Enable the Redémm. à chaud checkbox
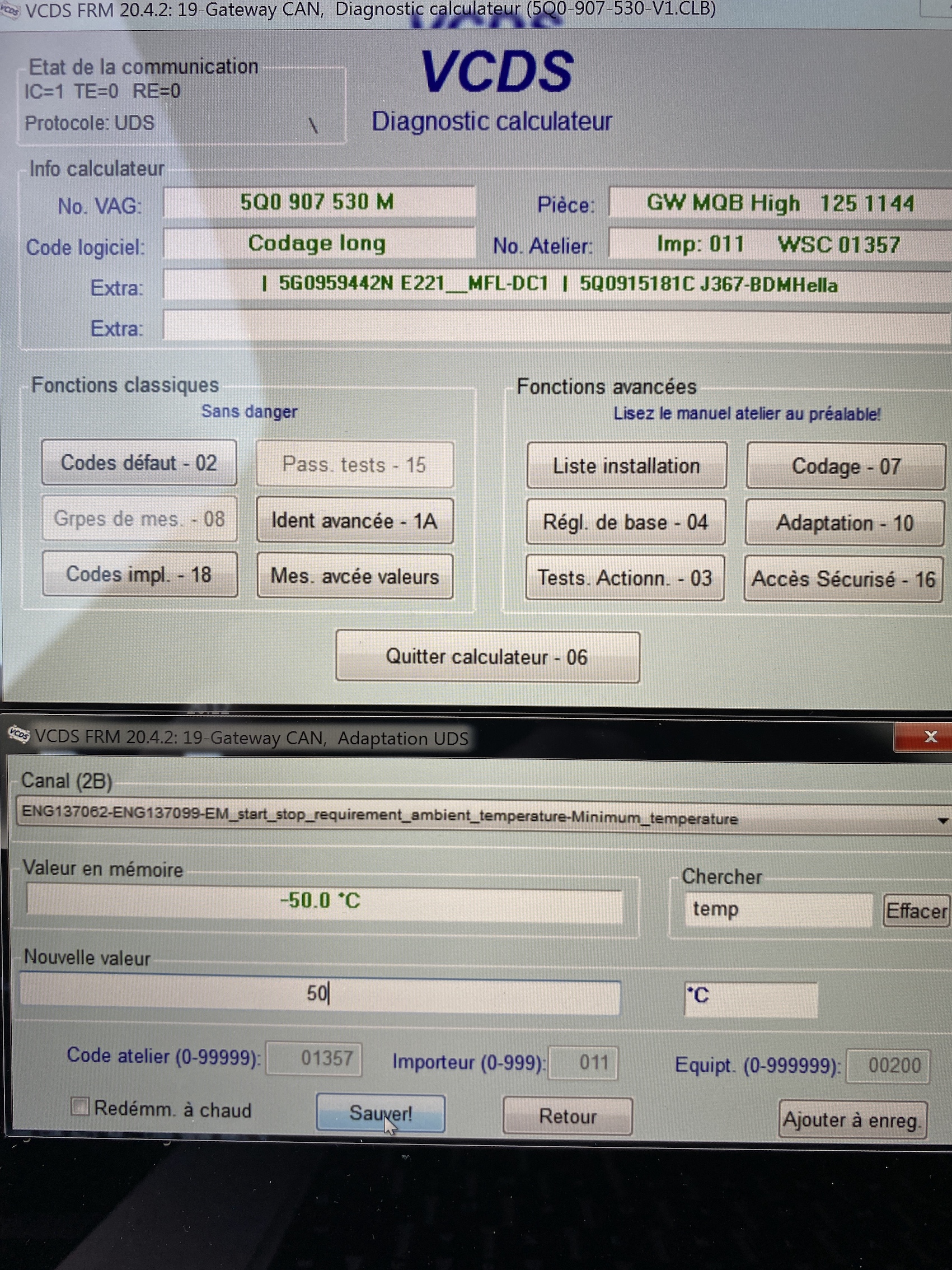952x1270 pixels. pos(80,1106)
